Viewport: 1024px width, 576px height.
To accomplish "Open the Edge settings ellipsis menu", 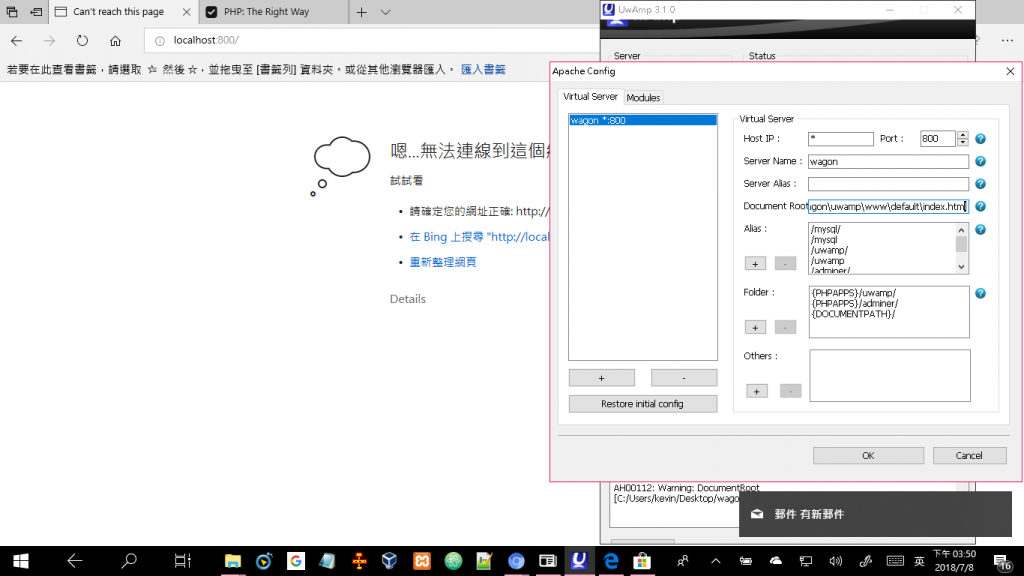I will click(1007, 40).
